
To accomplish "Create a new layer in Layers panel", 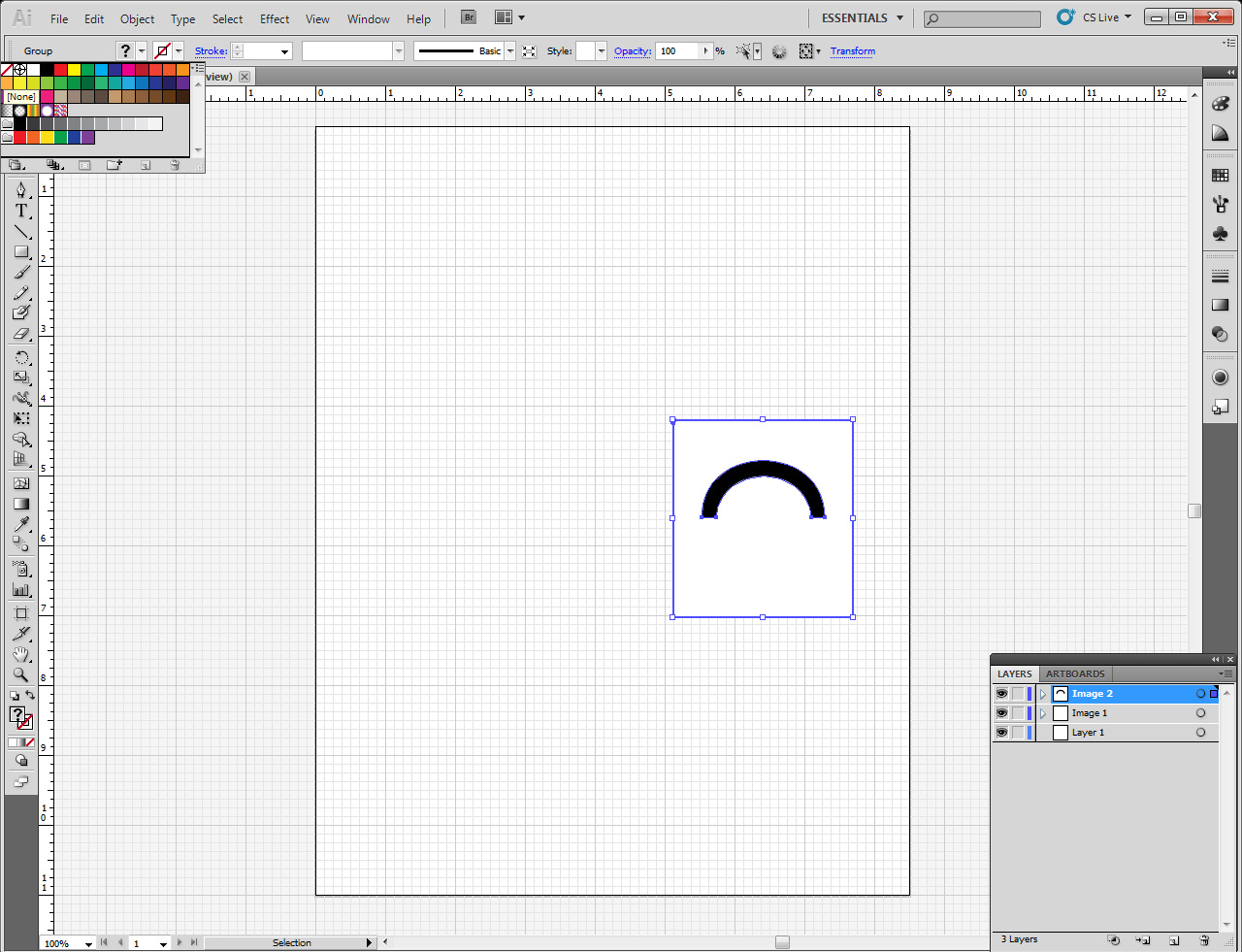I will pos(1174,939).
